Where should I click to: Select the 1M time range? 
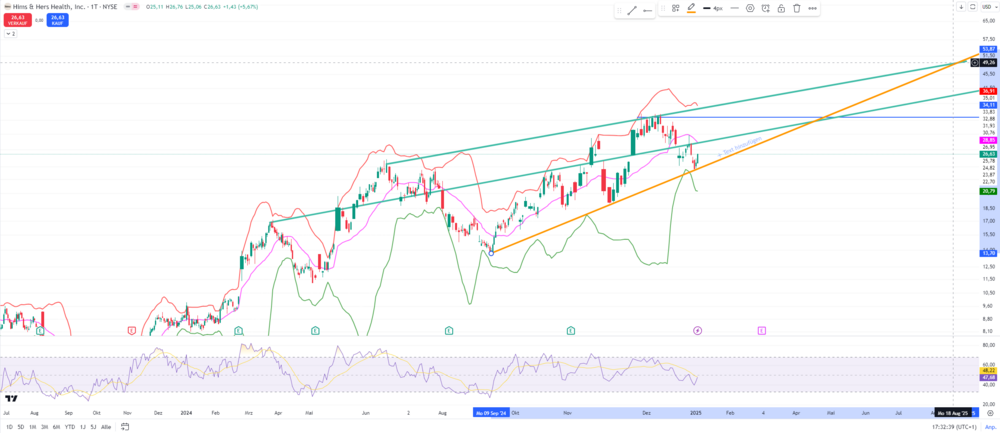[33, 427]
